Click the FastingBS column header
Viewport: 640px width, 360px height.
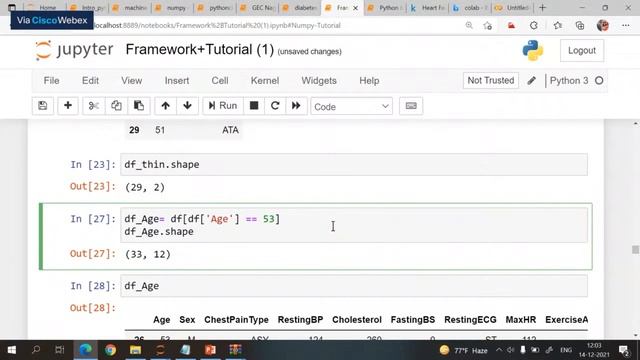[x=413, y=320]
